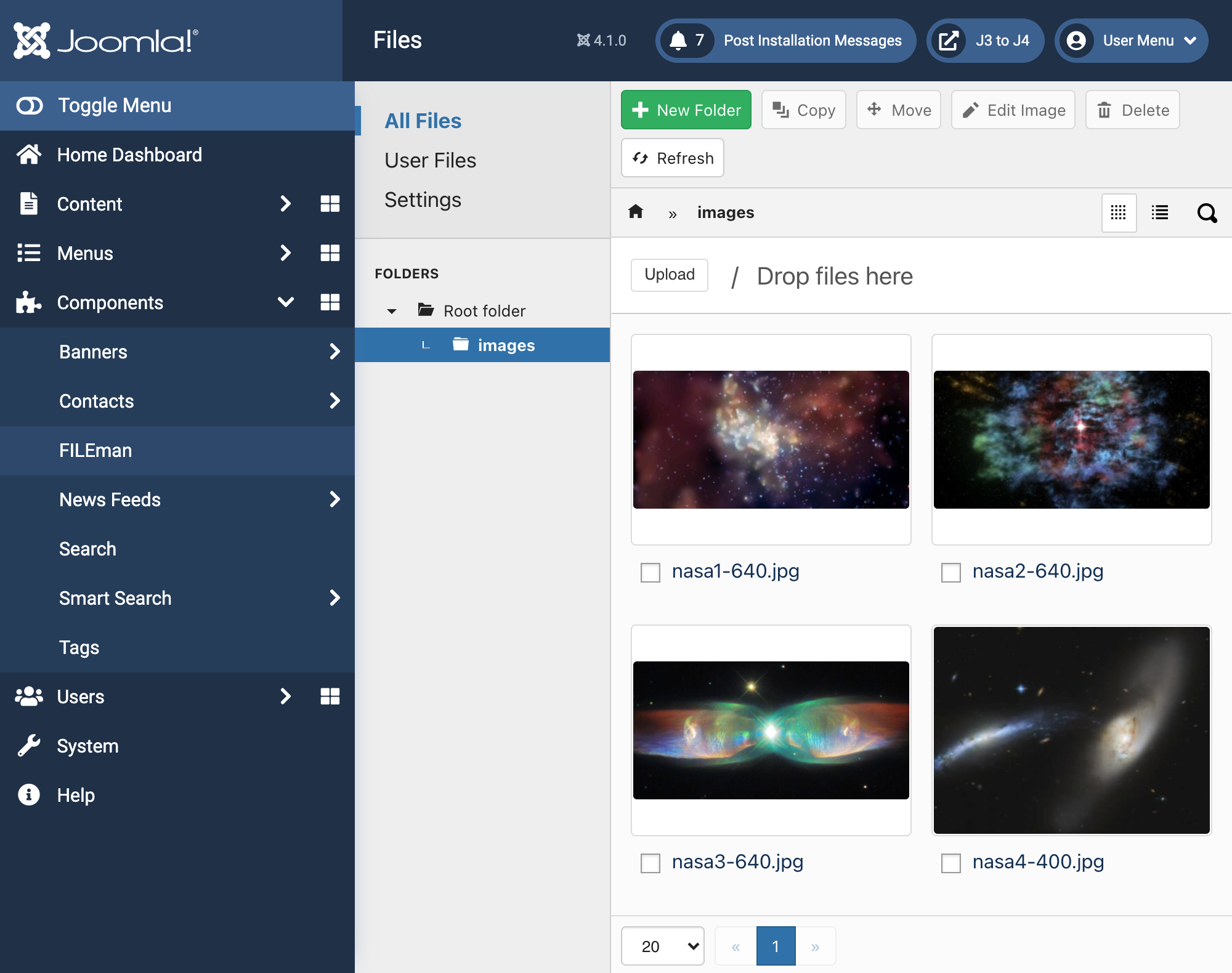Select the All Files tab

[x=423, y=121]
